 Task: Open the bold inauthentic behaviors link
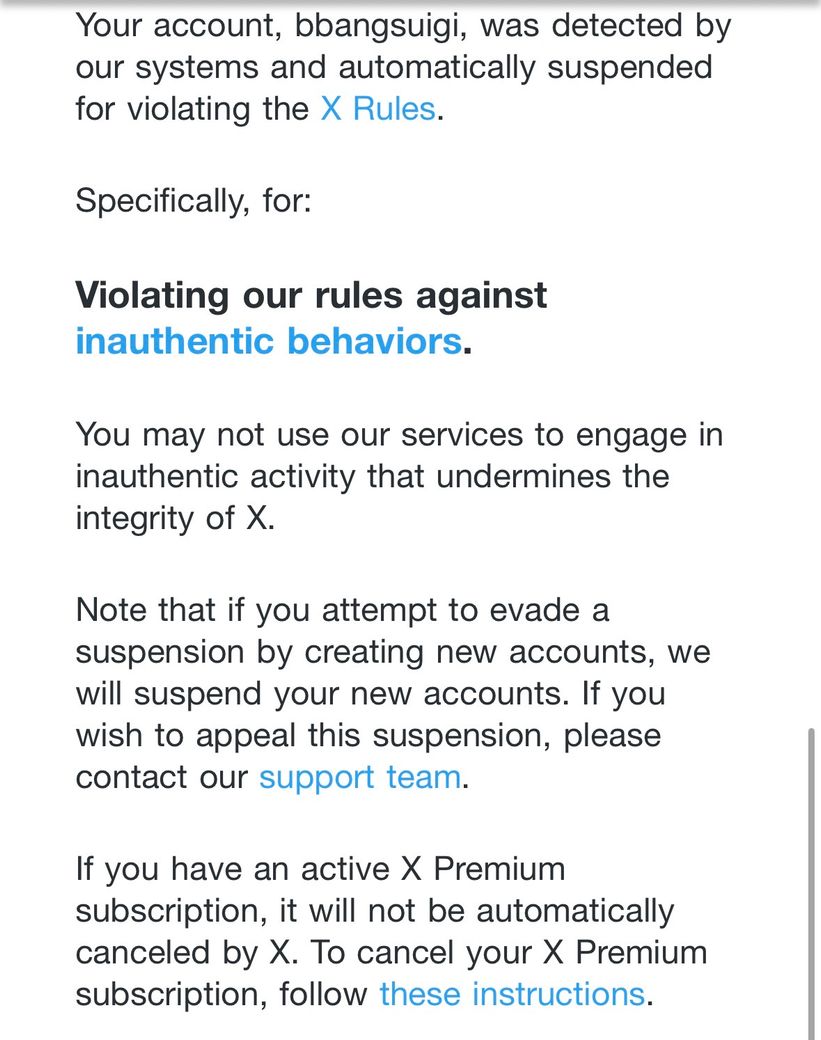[268, 341]
